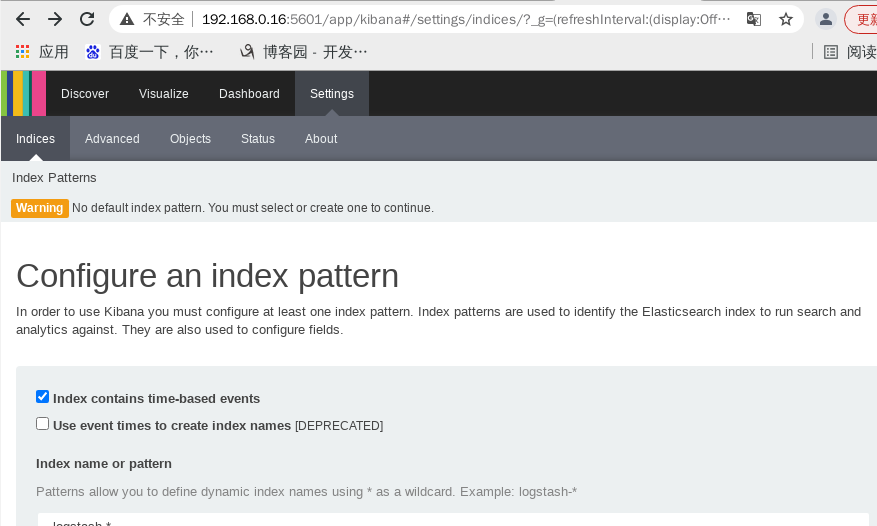Open the Settings tab

pos(332,93)
